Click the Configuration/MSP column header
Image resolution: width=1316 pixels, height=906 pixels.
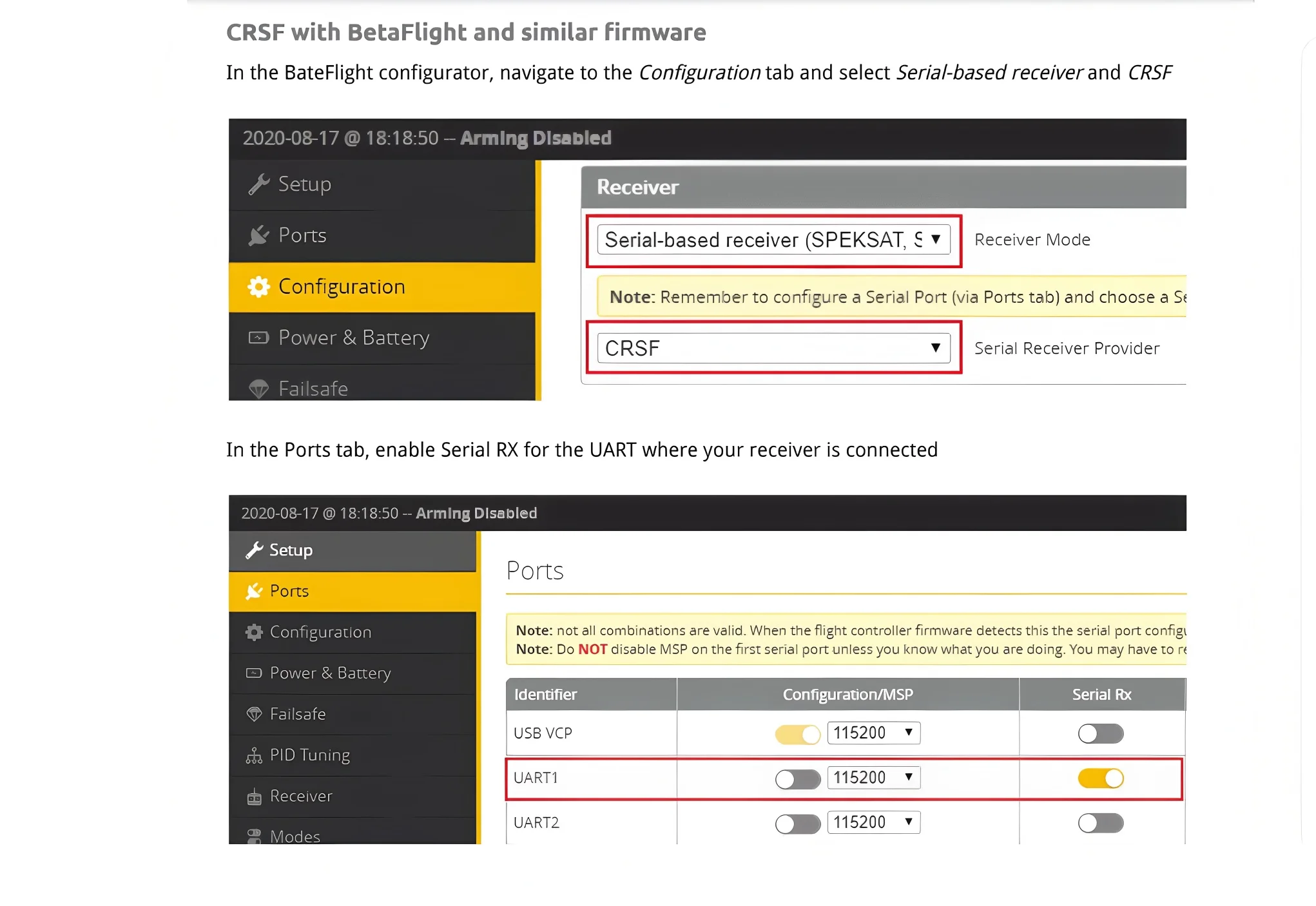(848, 695)
